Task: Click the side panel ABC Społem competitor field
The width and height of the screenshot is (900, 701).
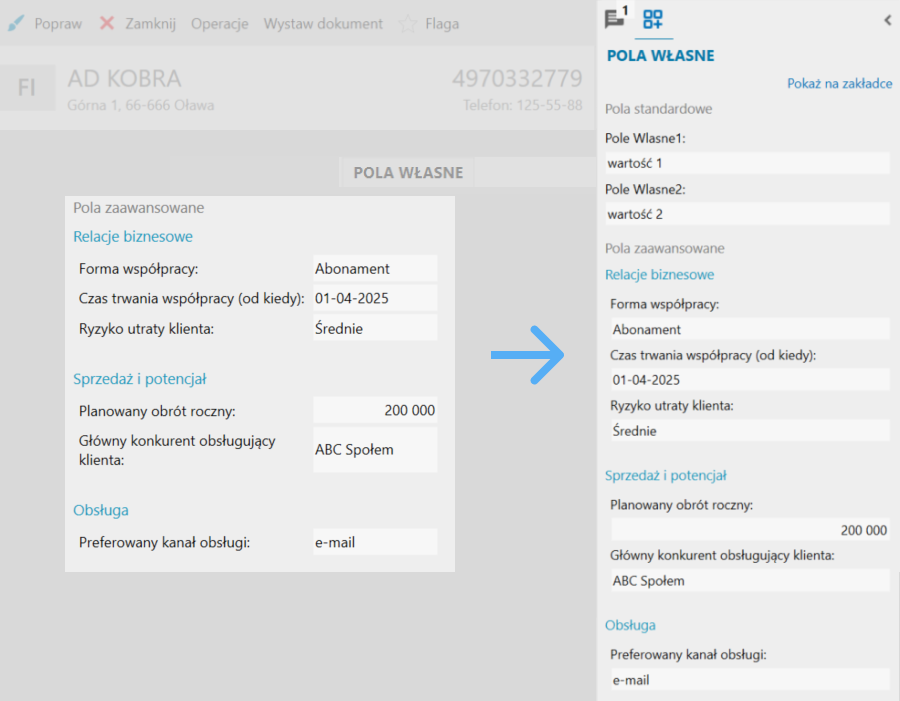Action: [749, 581]
